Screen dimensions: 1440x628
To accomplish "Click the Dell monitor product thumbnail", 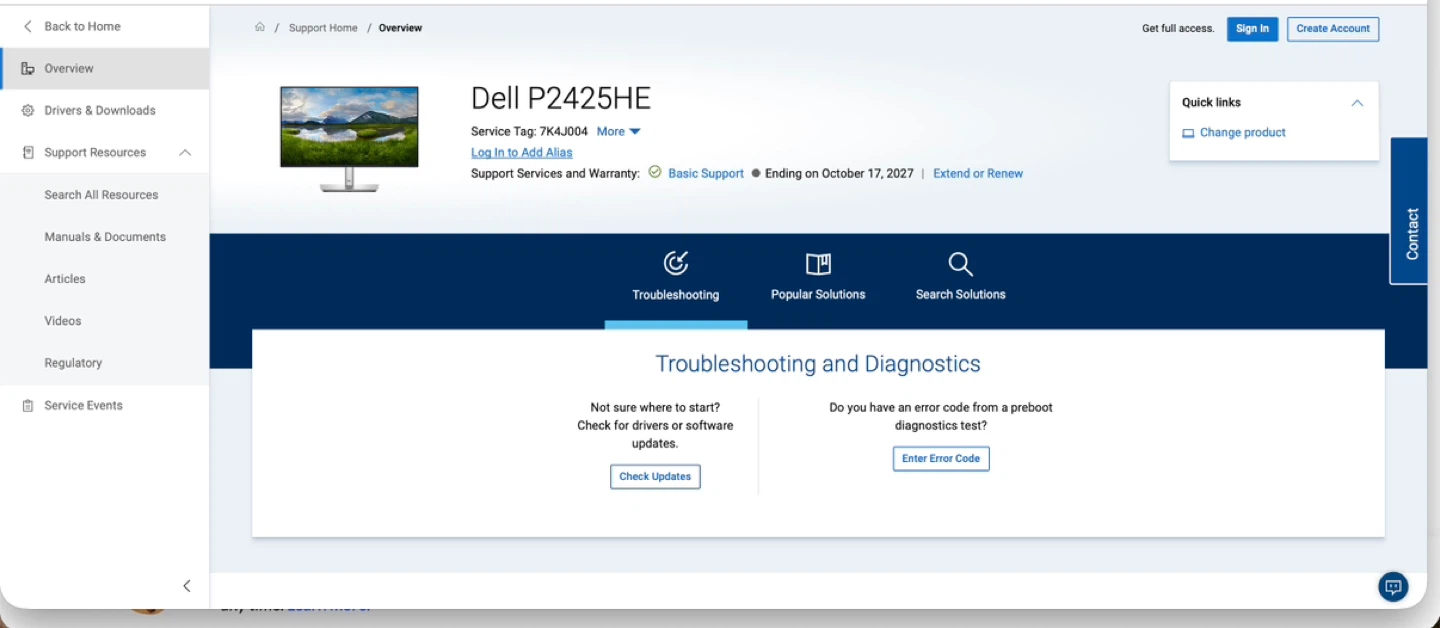I will tap(349, 139).
